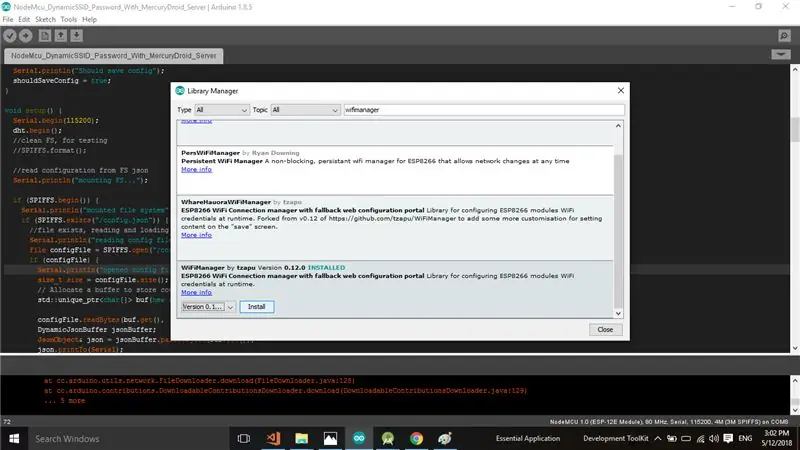Viewport: 800px width, 450px height.
Task: Open a sketch with the Open icon
Action: click(61, 36)
